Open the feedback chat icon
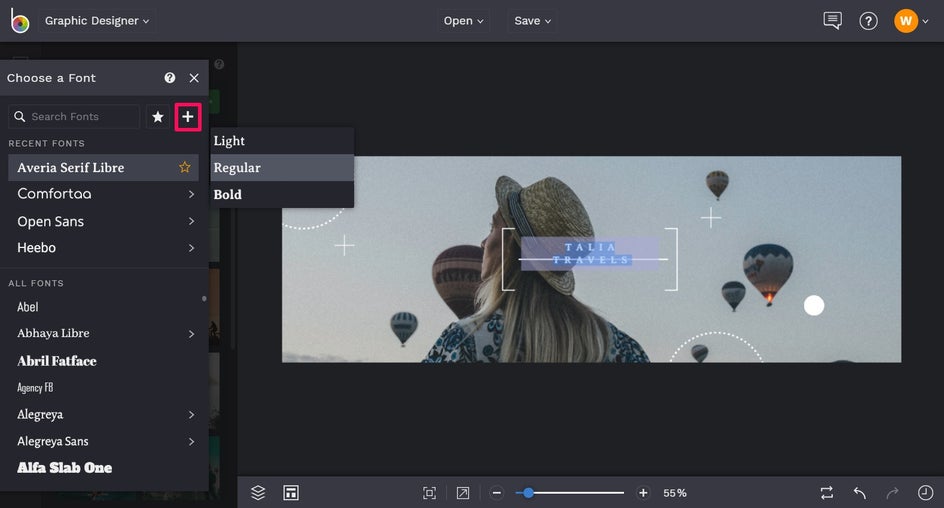 tap(833, 21)
